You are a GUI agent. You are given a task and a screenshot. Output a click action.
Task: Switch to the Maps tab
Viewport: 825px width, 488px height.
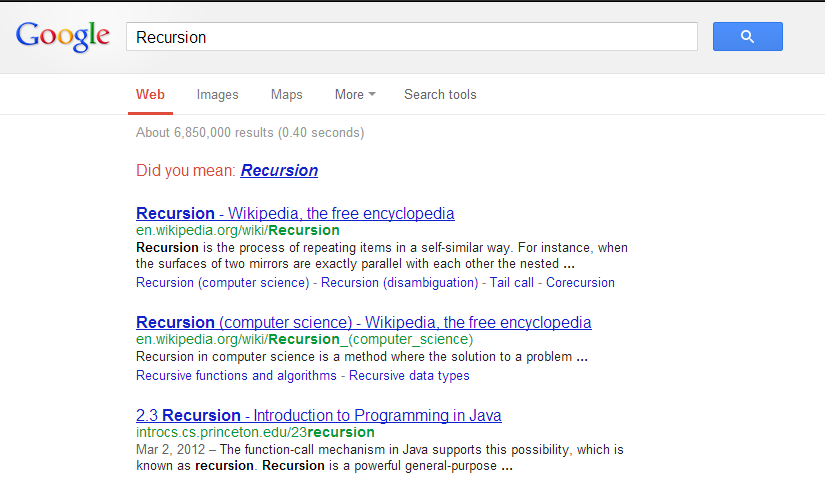click(287, 94)
